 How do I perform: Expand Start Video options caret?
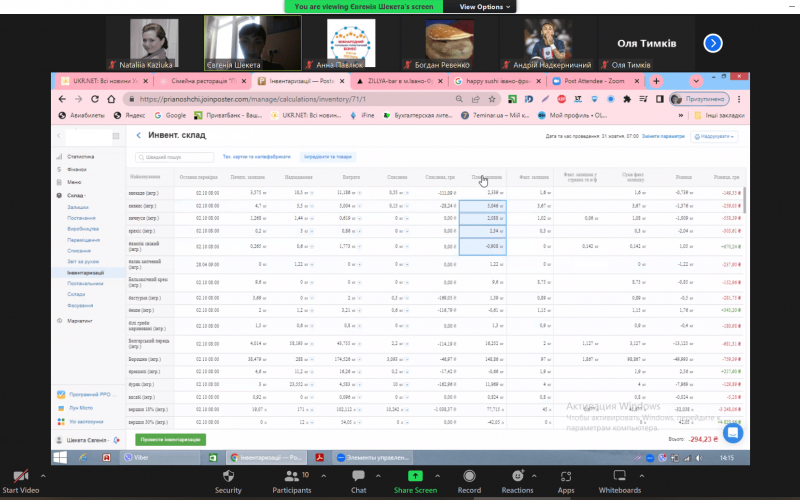tap(43, 476)
